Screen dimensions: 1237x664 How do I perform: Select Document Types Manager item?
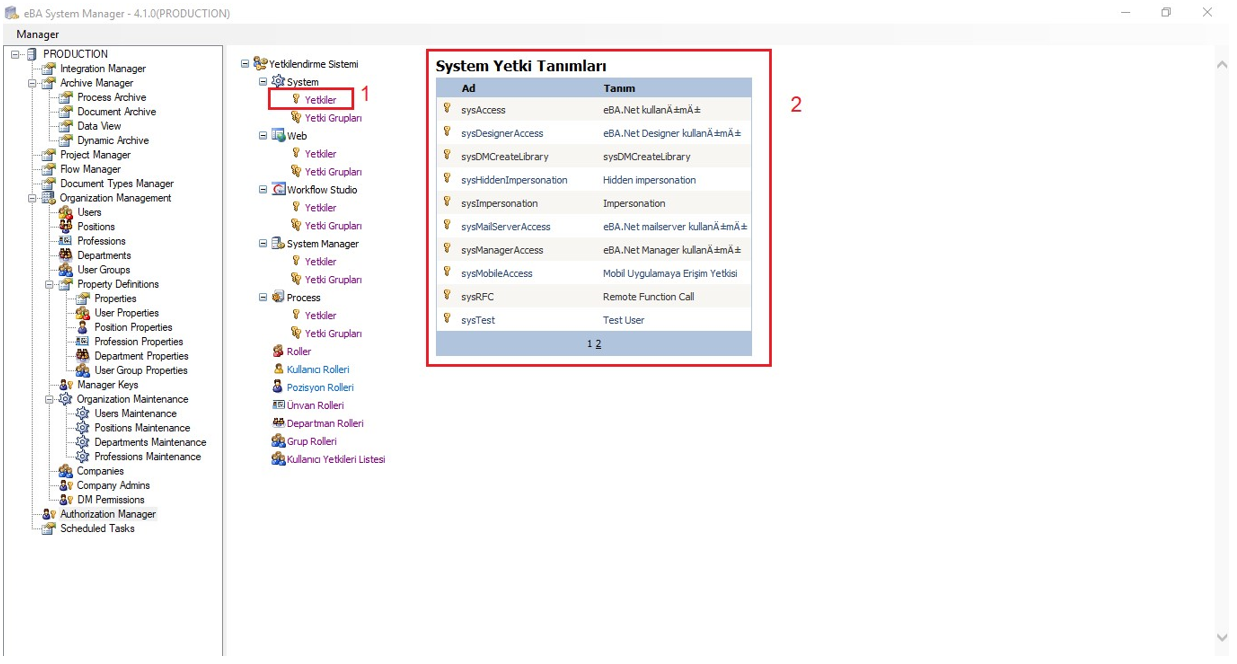(x=116, y=184)
